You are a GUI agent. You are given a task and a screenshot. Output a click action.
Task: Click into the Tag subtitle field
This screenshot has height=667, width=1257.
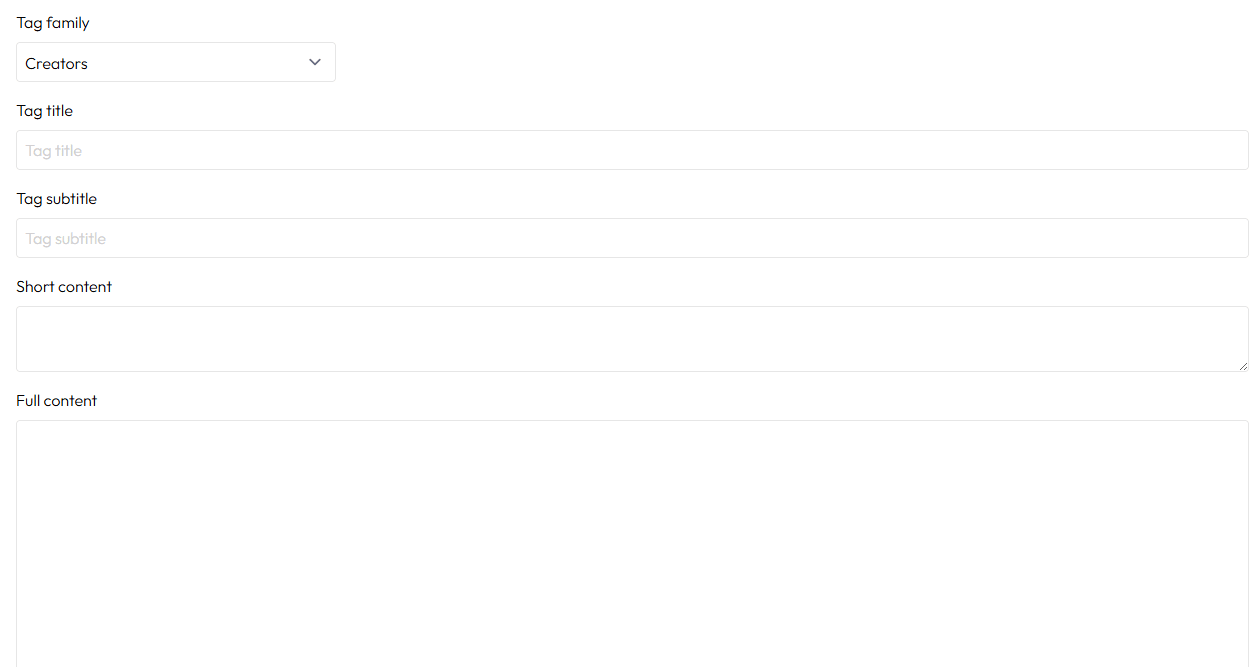click(632, 238)
